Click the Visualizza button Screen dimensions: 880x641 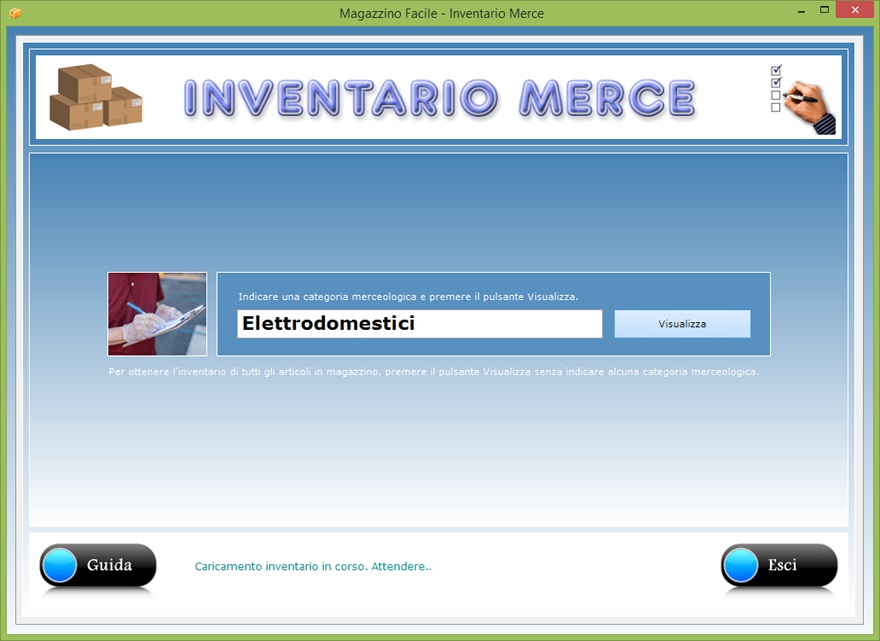coord(682,324)
